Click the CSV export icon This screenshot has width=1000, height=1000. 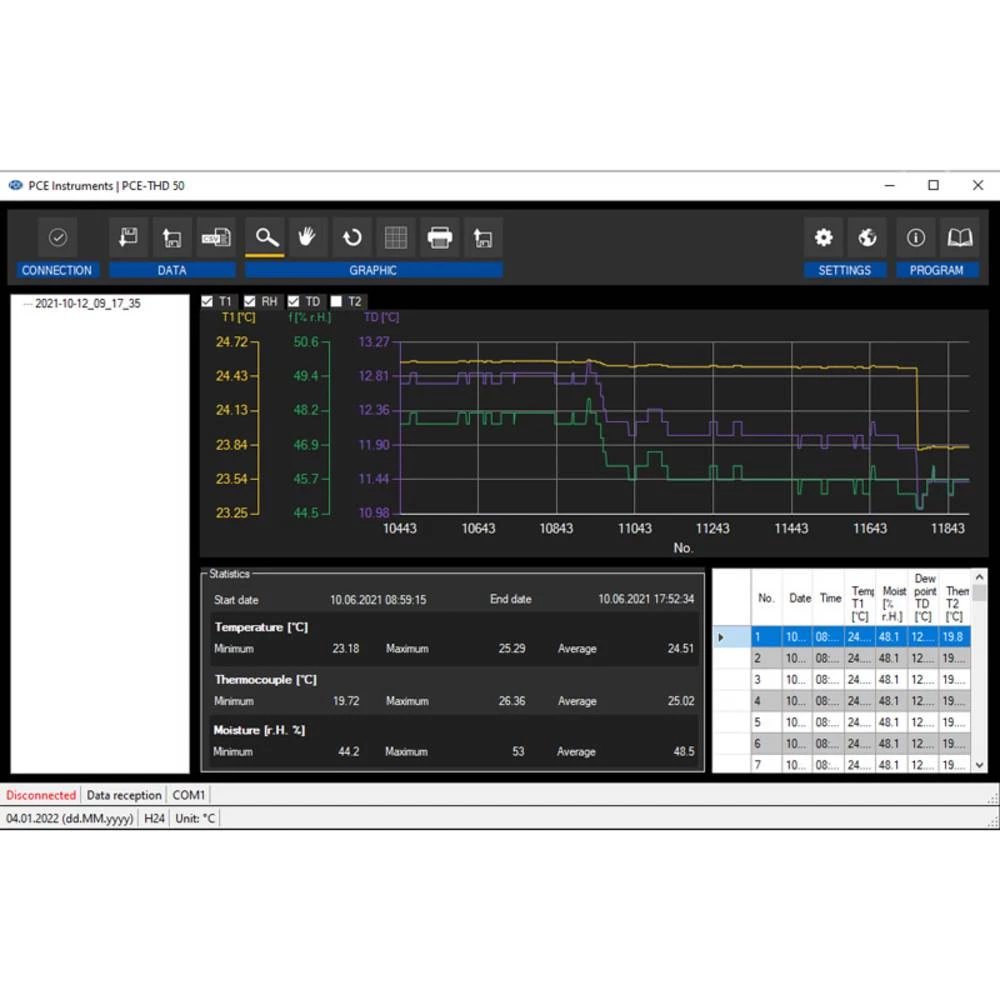coord(216,237)
